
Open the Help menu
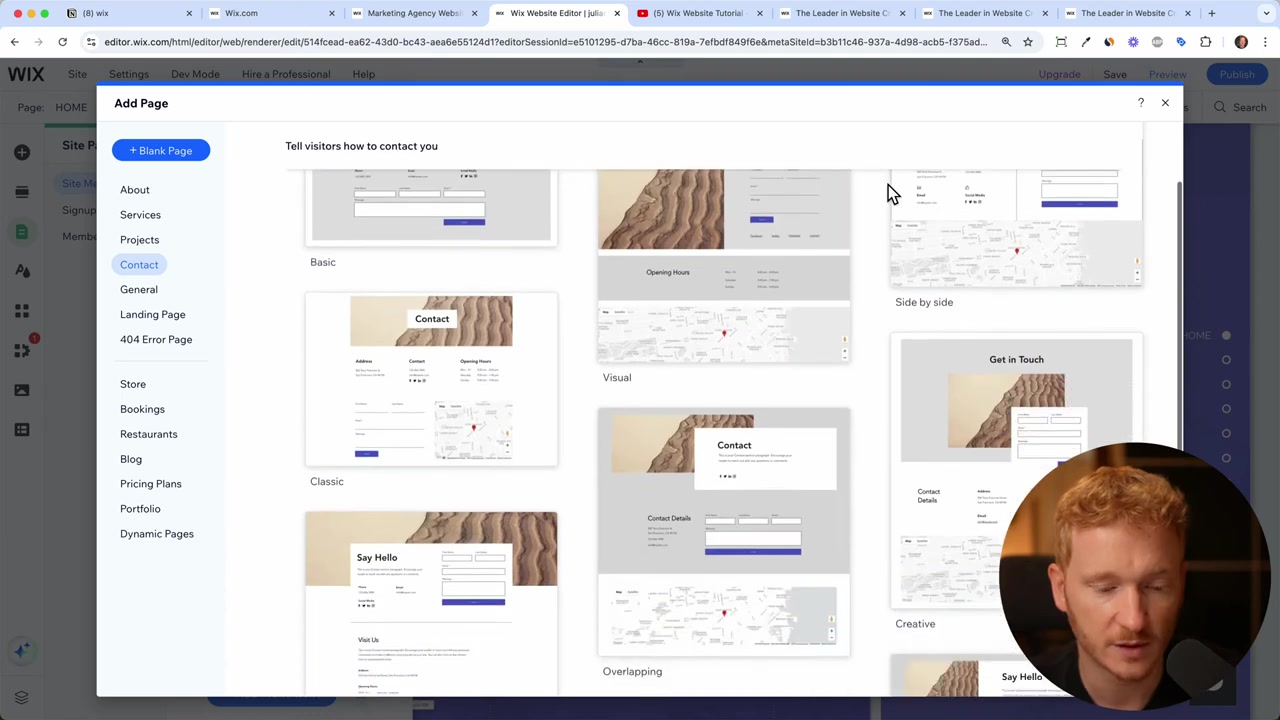pyautogui.click(x=364, y=74)
